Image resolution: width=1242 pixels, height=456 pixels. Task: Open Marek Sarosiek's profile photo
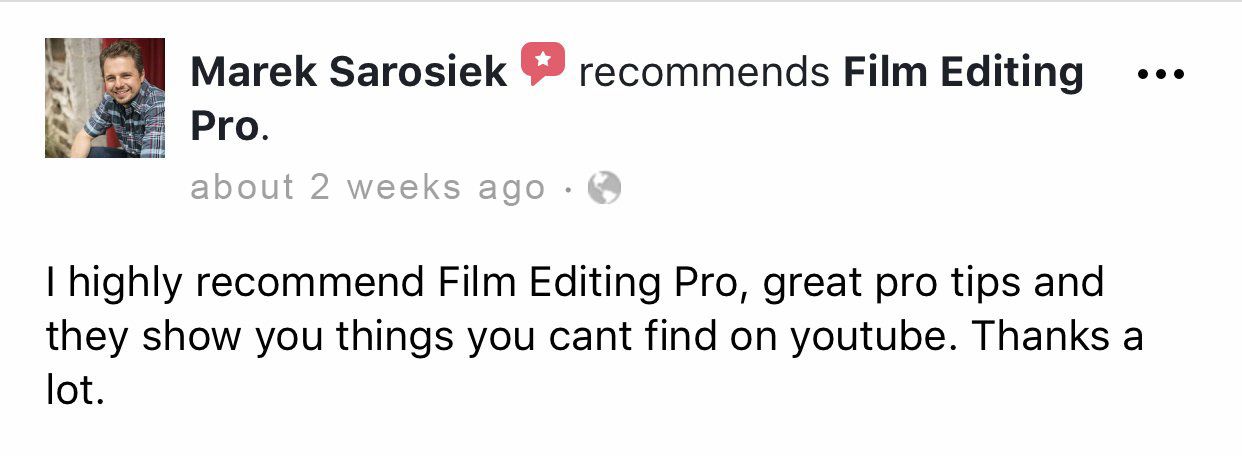[x=105, y=98]
